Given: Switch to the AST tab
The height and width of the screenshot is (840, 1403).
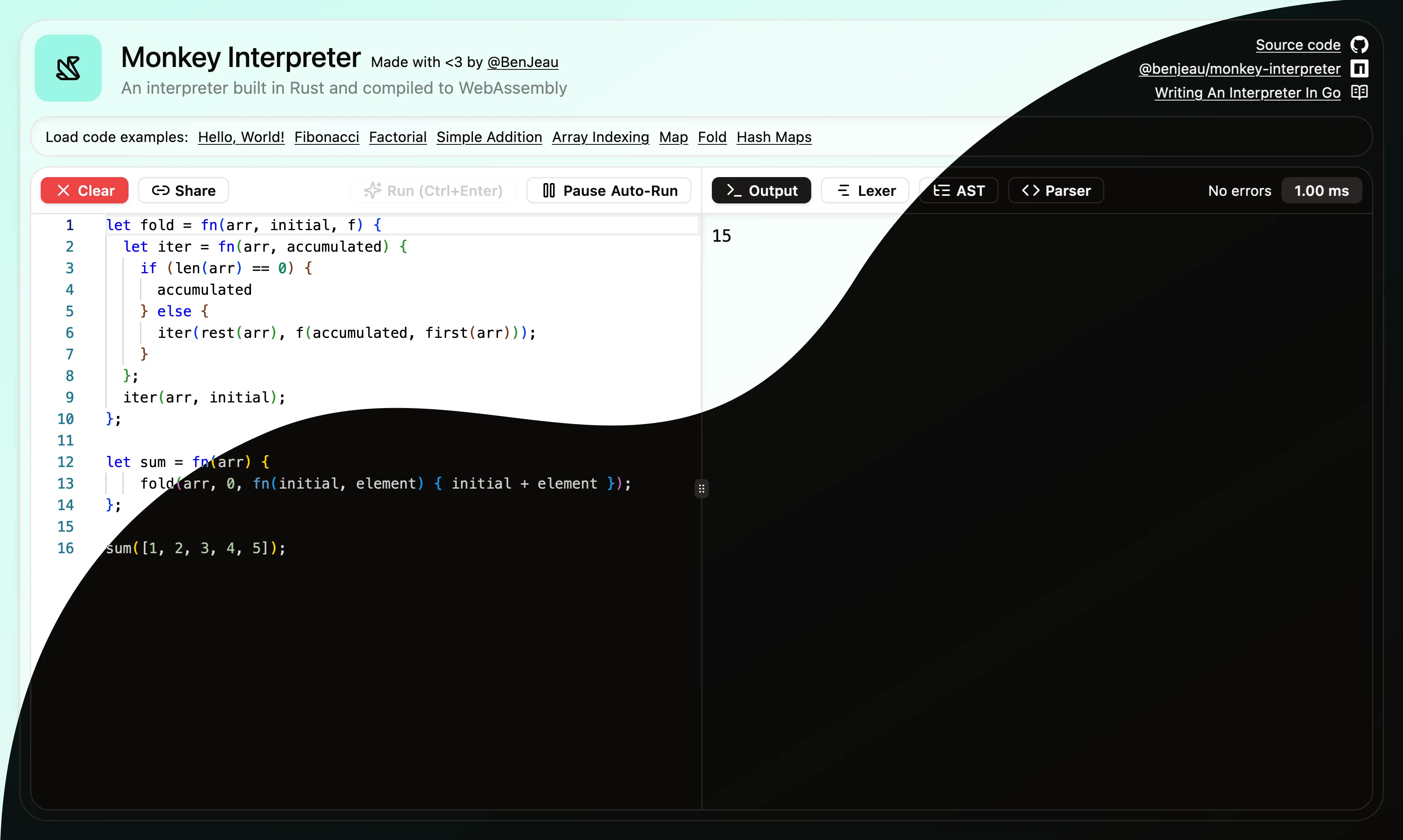Looking at the screenshot, I should [x=959, y=190].
